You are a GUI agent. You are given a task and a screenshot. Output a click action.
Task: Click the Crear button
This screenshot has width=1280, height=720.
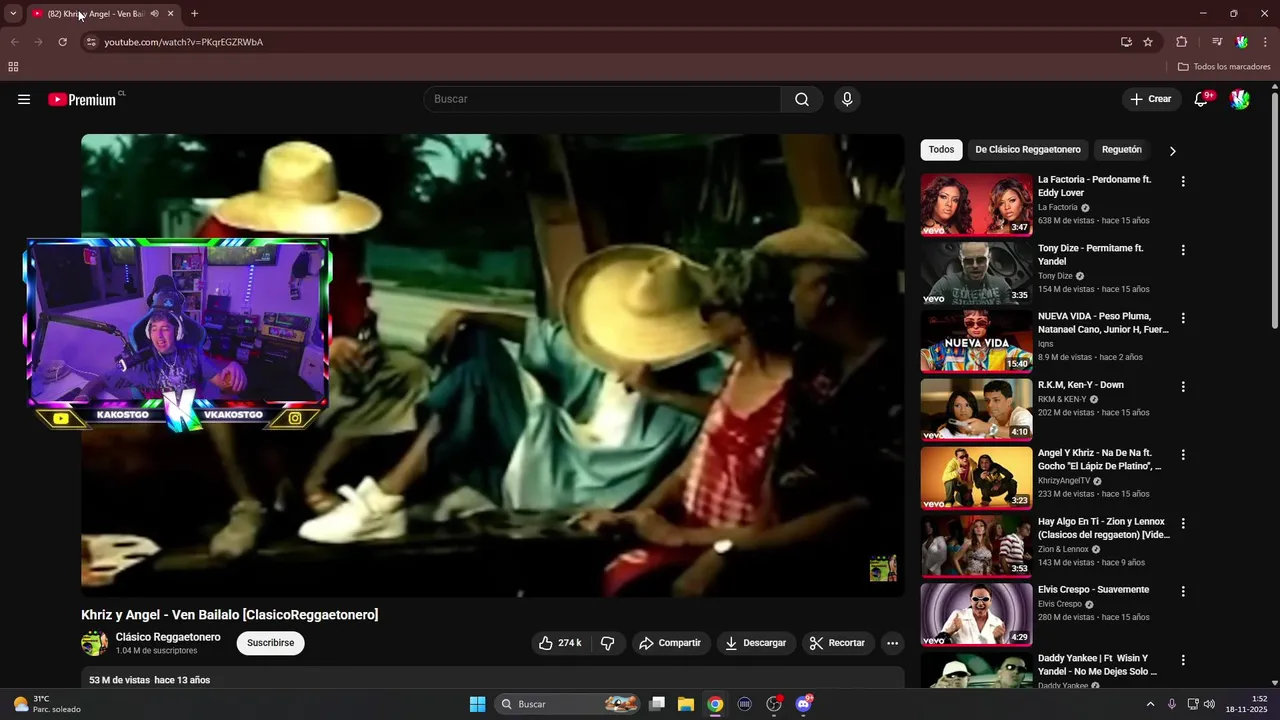coord(1151,99)
